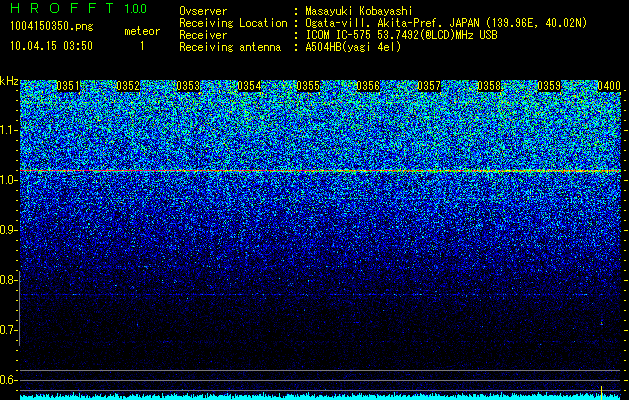Click the timestamp 10.04.15 03:50
Image resolution: width=629 pixels, height=400 pixels.
pos(51,46)
